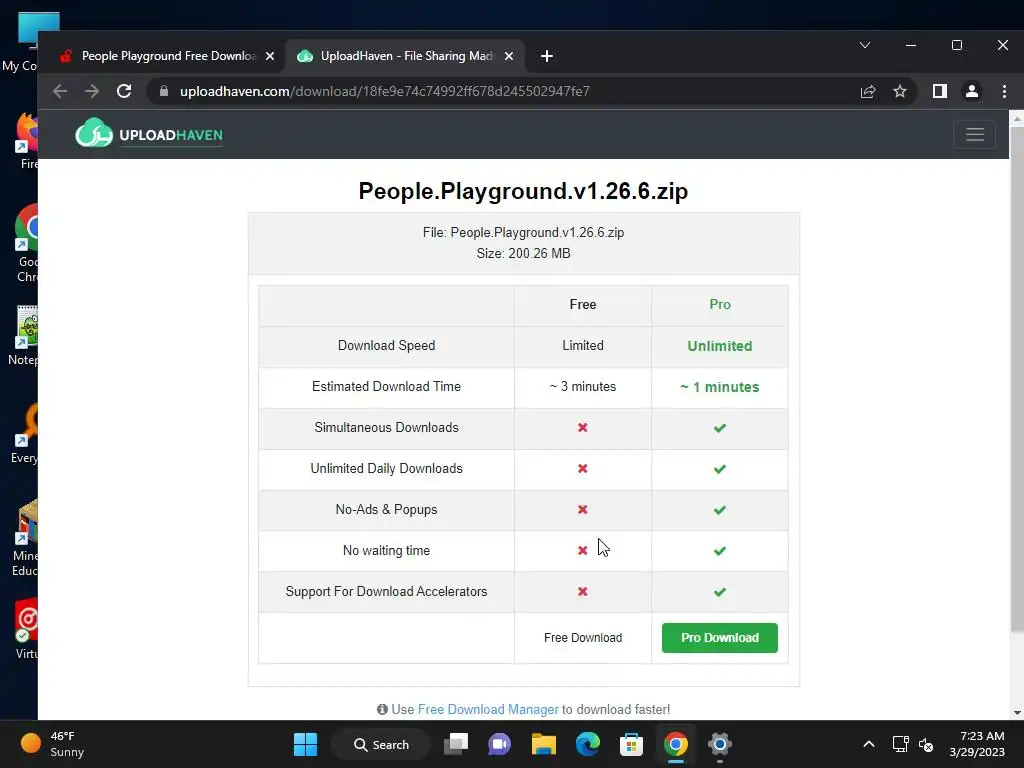Open Microsoft Store from the taskbar

coord(632,744)
